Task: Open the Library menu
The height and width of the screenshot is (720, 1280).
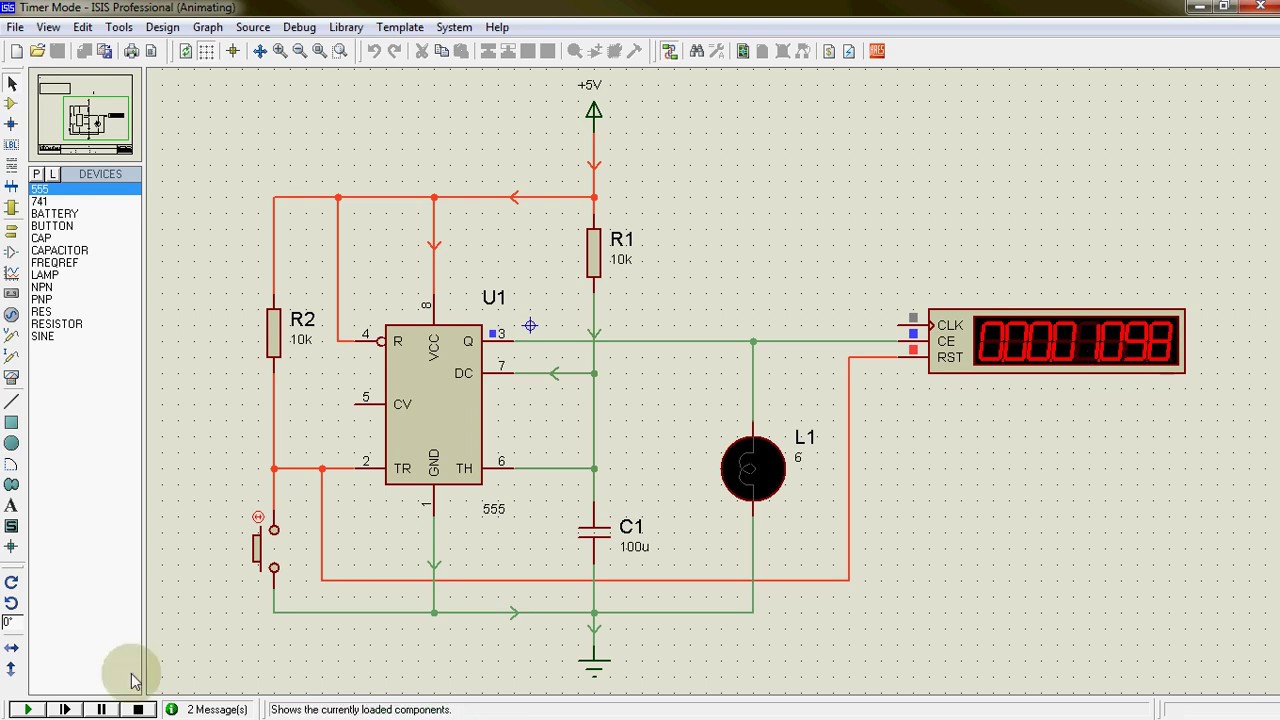Action: point(346,27)
